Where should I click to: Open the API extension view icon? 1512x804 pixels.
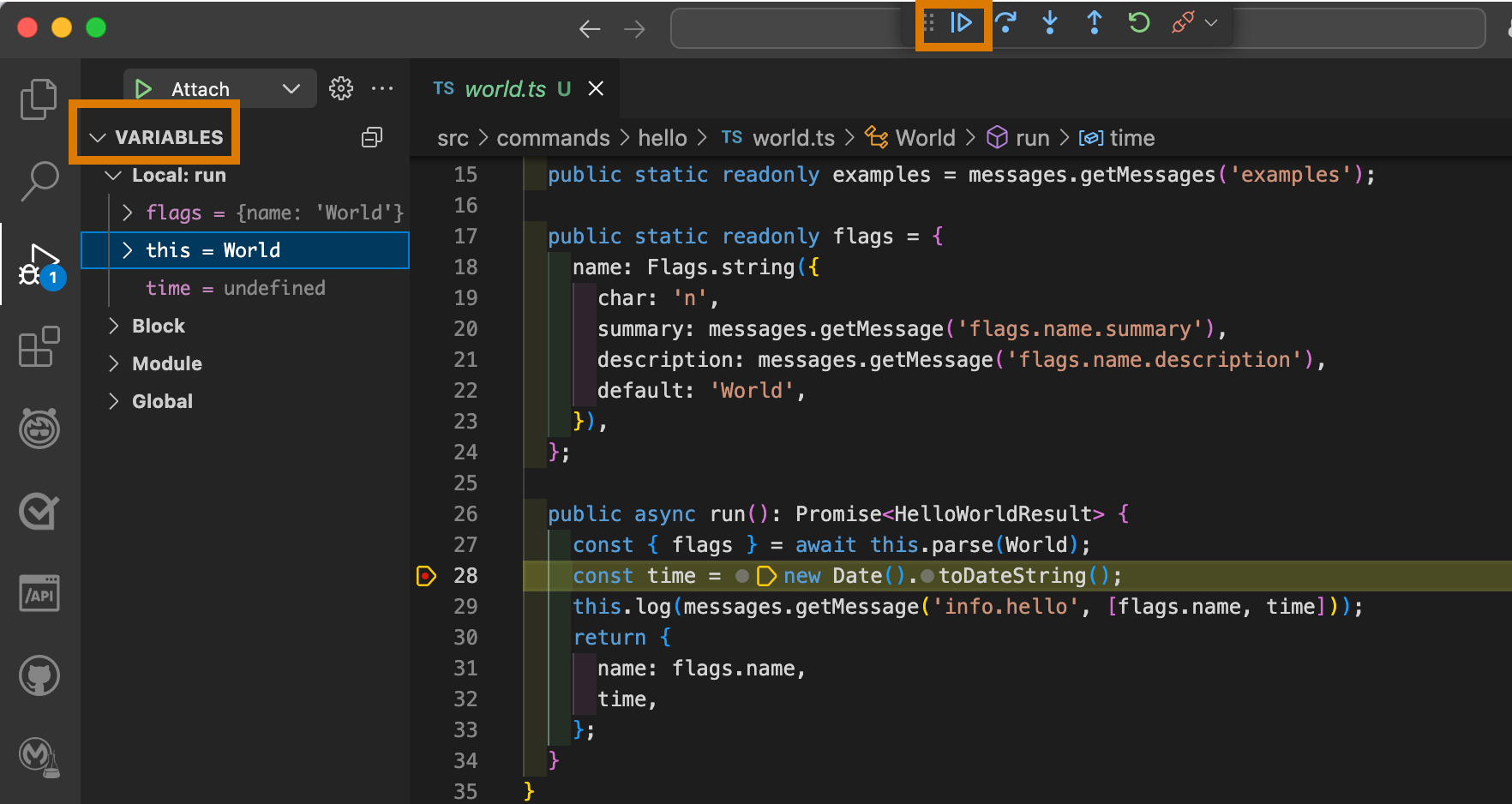click(39, 593)
